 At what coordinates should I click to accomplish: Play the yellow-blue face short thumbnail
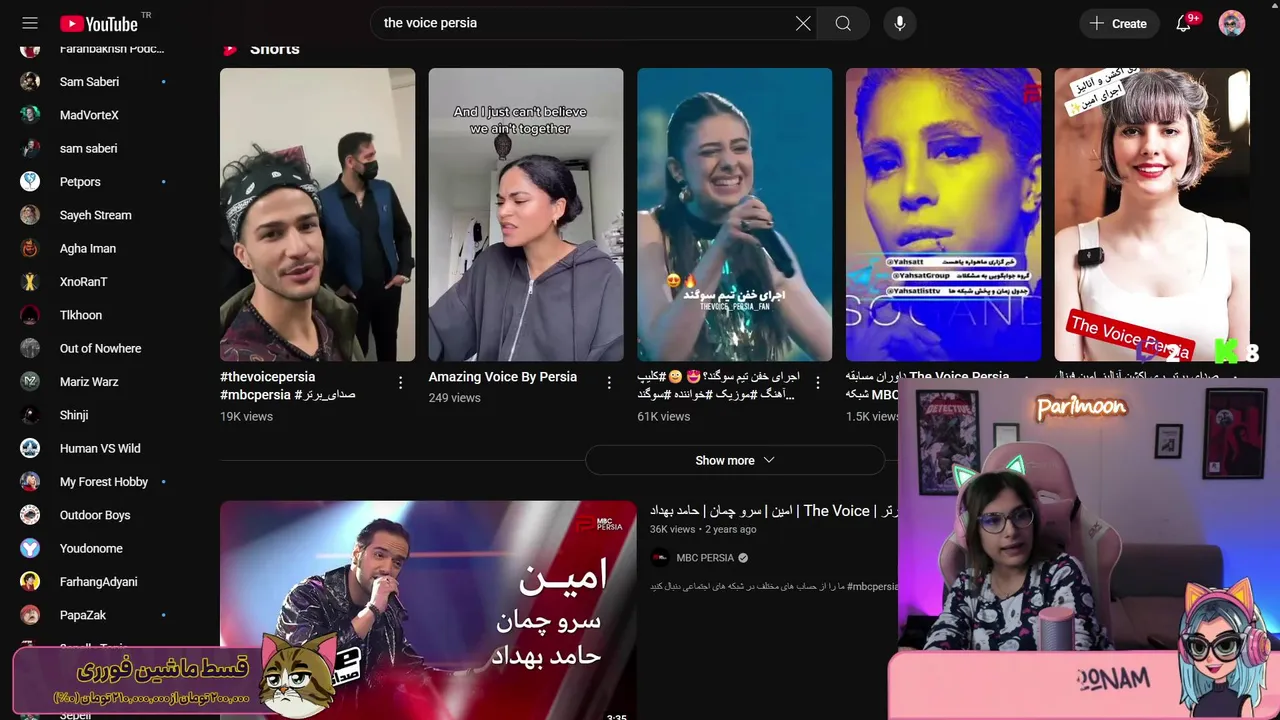click(943, 214)
